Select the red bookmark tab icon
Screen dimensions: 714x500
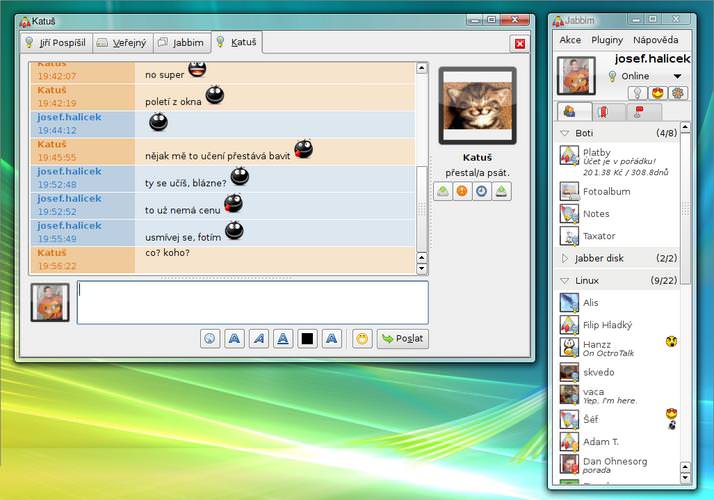point(609,112)
